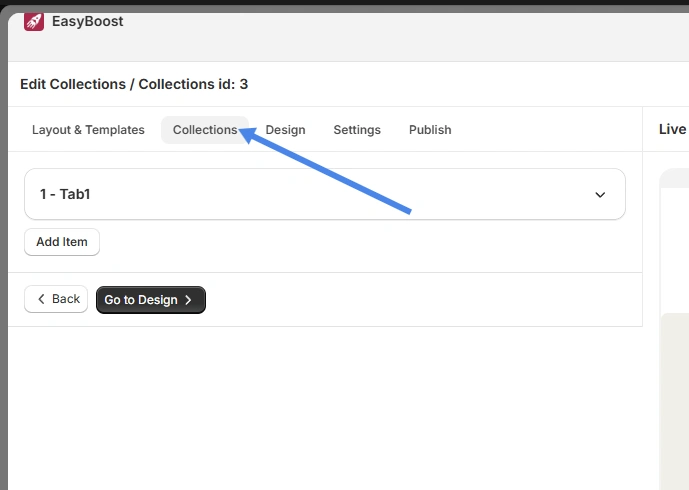This screenshot has height=490, width=689.
Task: Expand the 1 - Tab1 chevron arrow
Action: pos(600,195)
